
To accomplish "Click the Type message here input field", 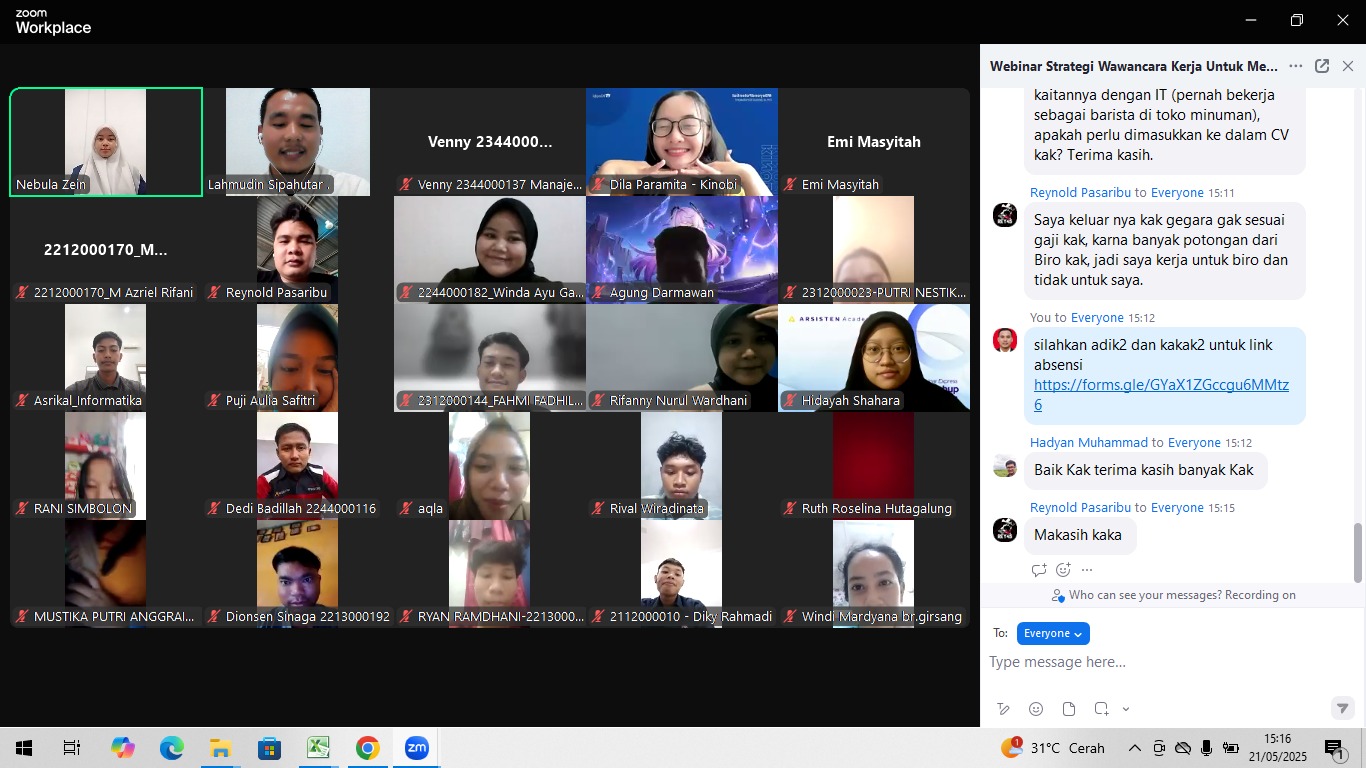I will [x=1150, y=662].
